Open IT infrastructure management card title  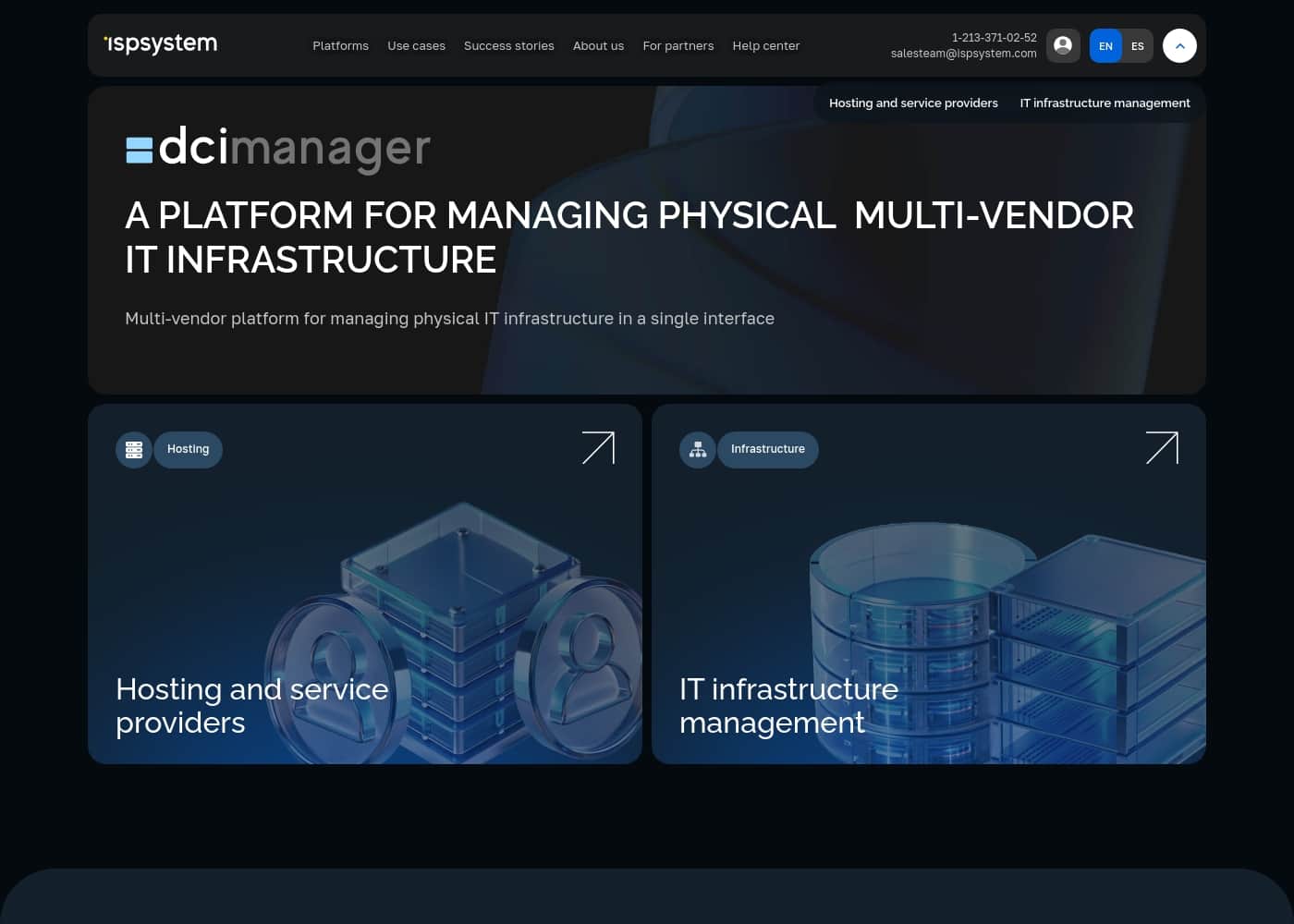coord(789,705)
